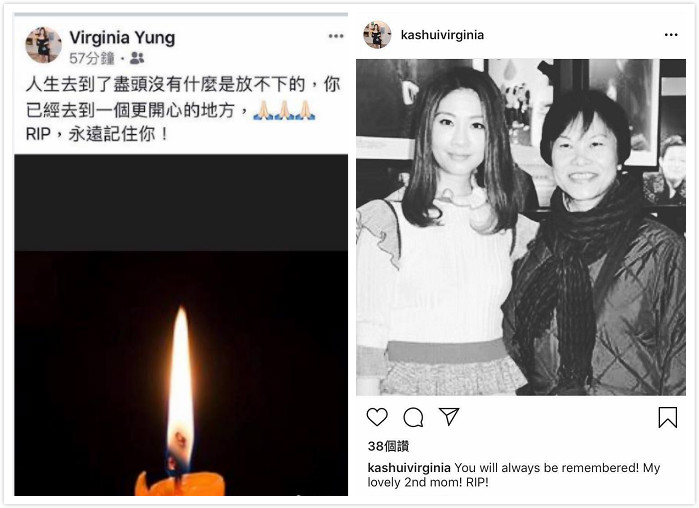Open Facebook post three-dot options menu
Viewport: 699px width, 508px height.
336,36
